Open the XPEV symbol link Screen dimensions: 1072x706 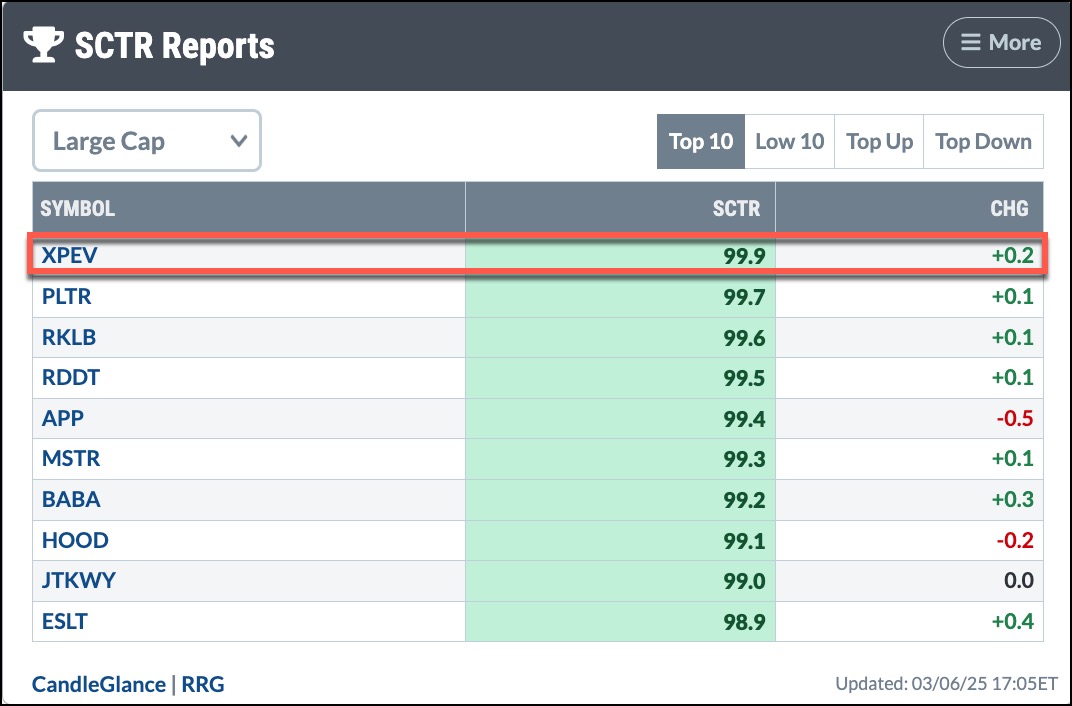[70, 256]
